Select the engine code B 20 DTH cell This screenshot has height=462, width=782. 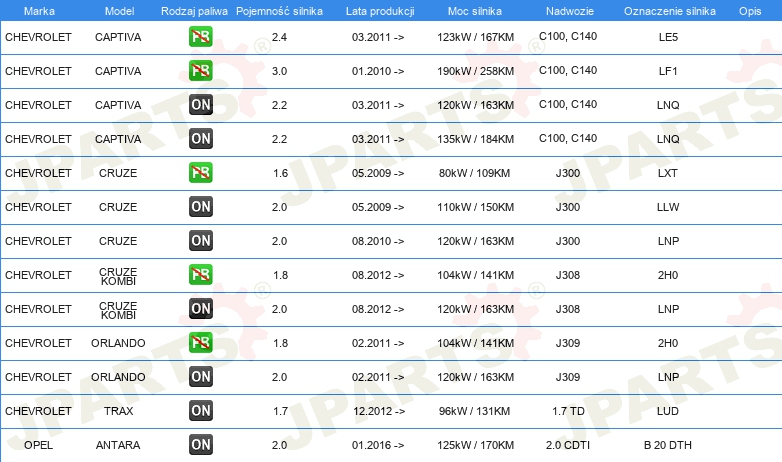click(x=668, y=445)
